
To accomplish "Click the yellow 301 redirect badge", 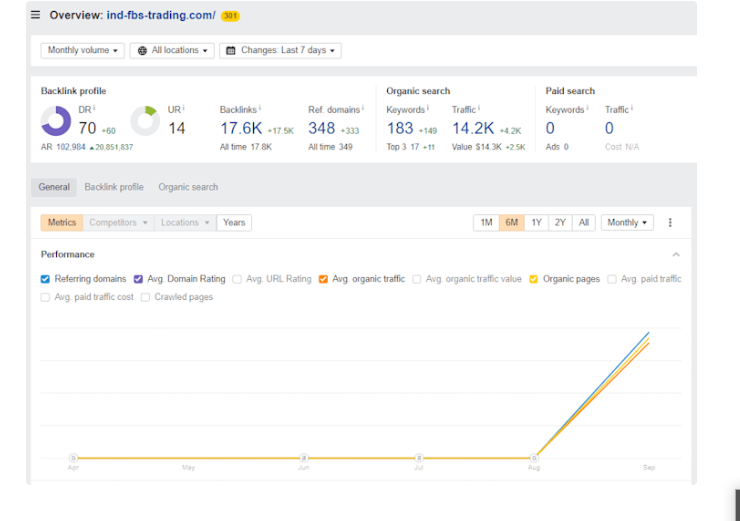I will 230,16.
